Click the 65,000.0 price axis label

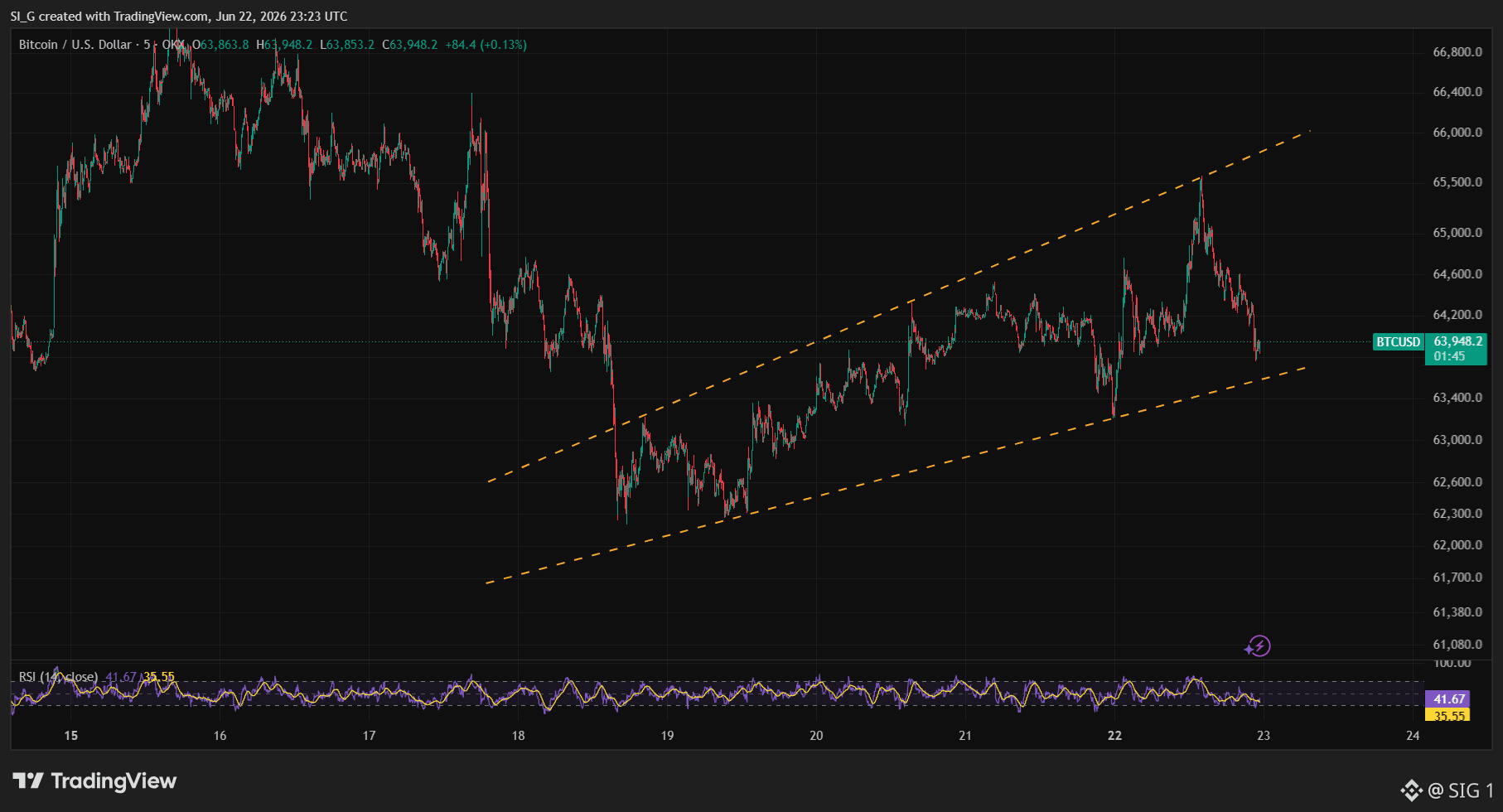(1457, 233)
